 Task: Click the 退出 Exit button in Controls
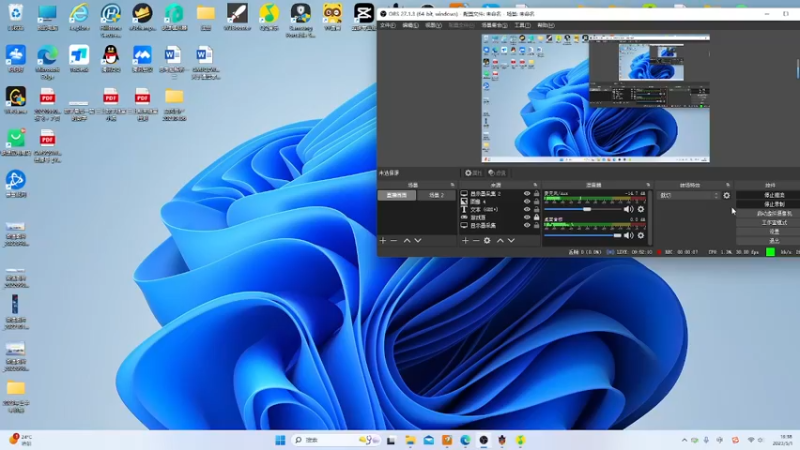pyautogui.click(x=774, y=240)
